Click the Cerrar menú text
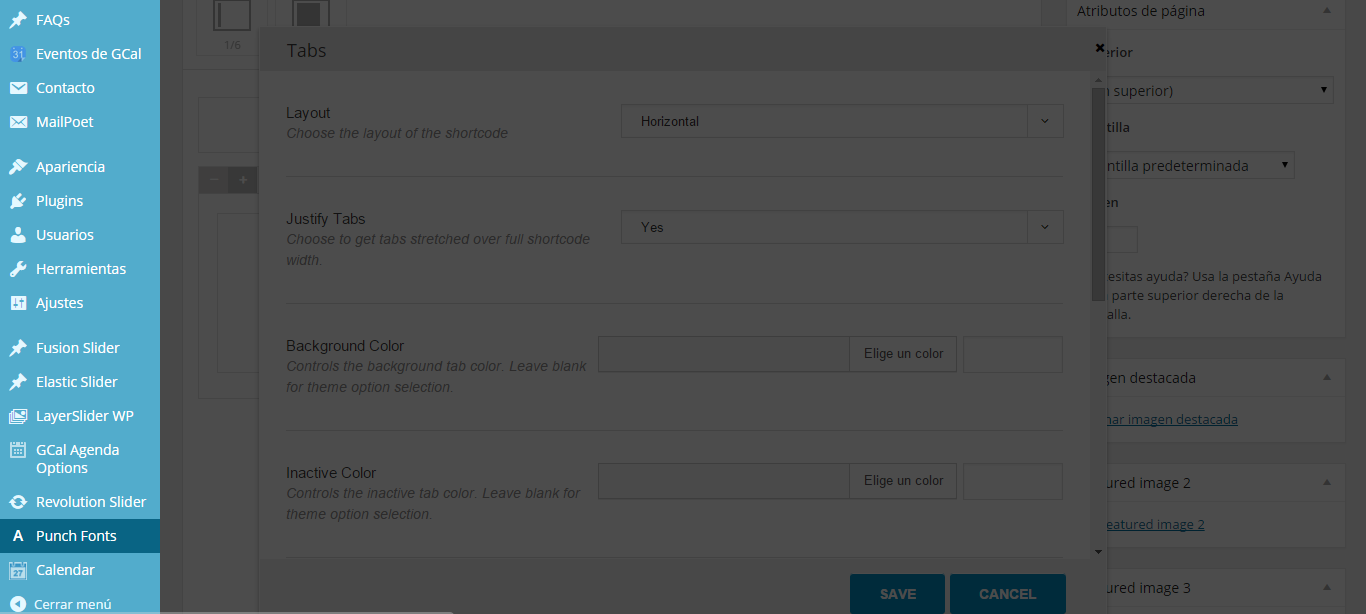Image resolution: width=1366 pixels, height=614 pixels. pyautogui.click(x=72, y=604)
